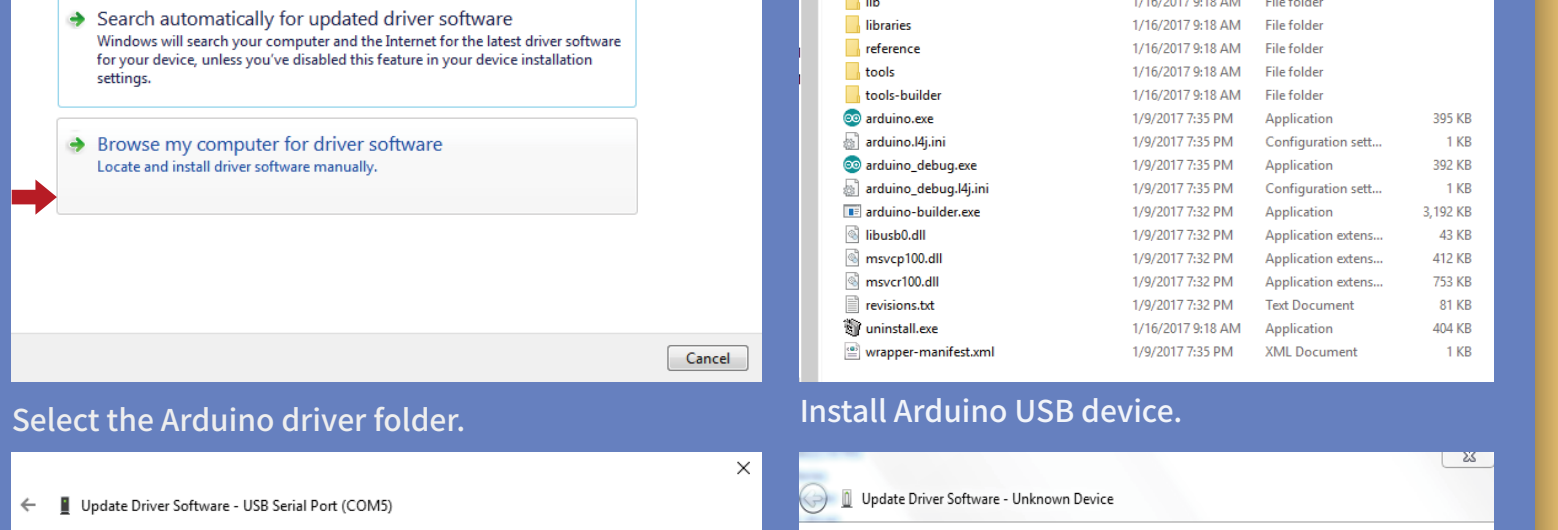Click date modified of uninstall.exe row
This screenshot has width=1558, height=530.
(1186, 328)
